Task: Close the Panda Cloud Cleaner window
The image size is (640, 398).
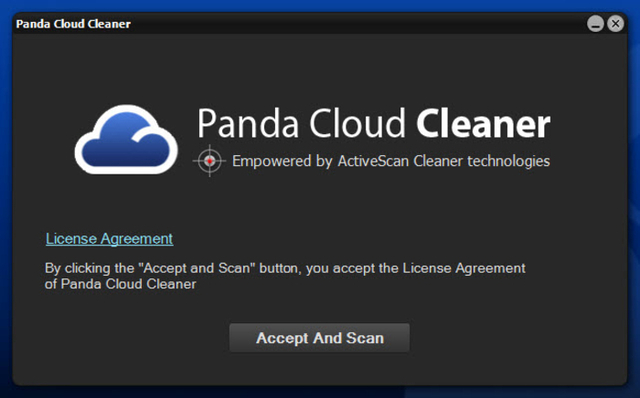Action: click(x=616, y=24)
